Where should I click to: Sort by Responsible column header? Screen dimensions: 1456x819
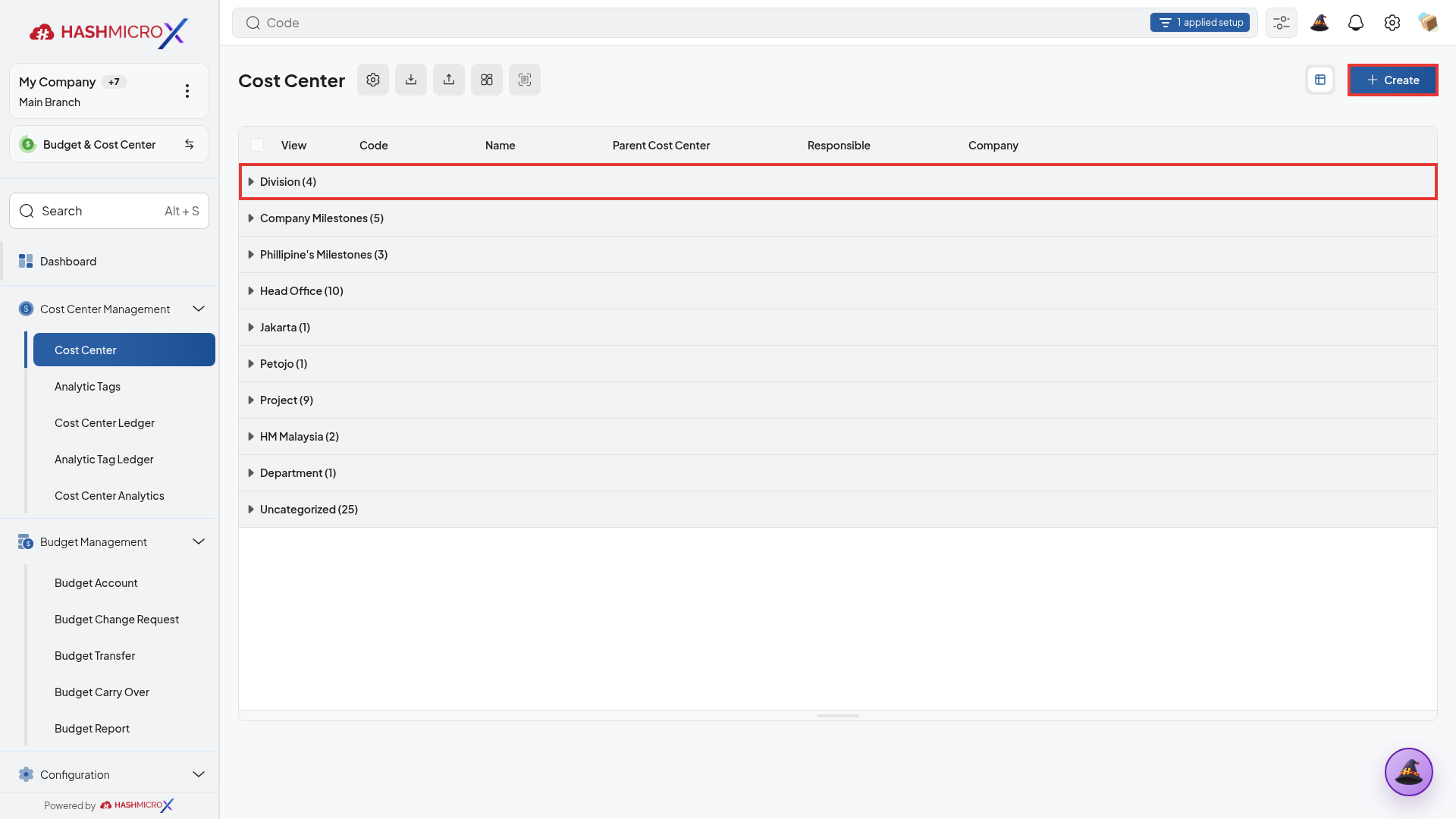(x=839, y=146)
